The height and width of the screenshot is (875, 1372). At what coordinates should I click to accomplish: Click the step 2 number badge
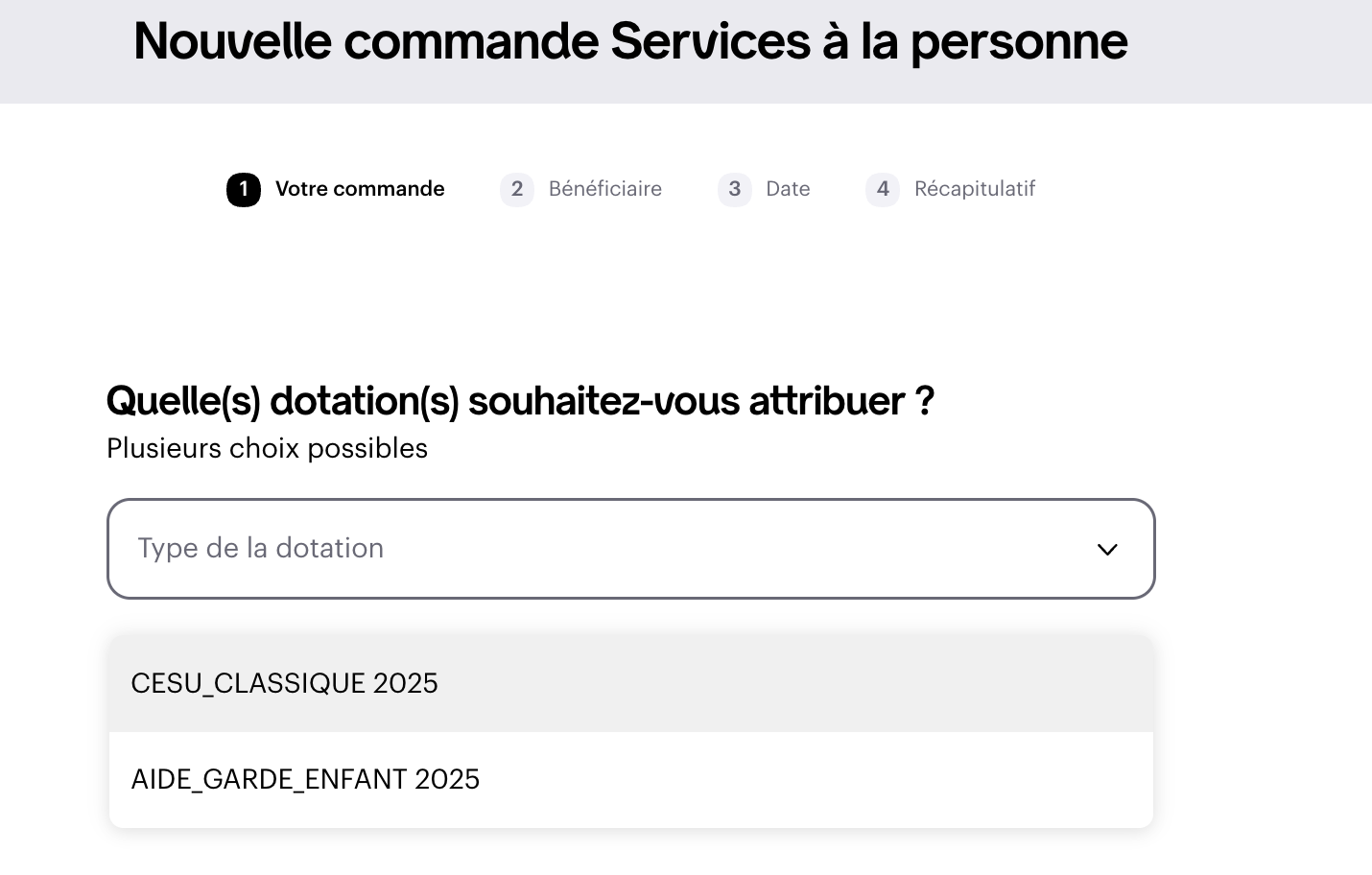pyautogui.click(x=517, y=190)
